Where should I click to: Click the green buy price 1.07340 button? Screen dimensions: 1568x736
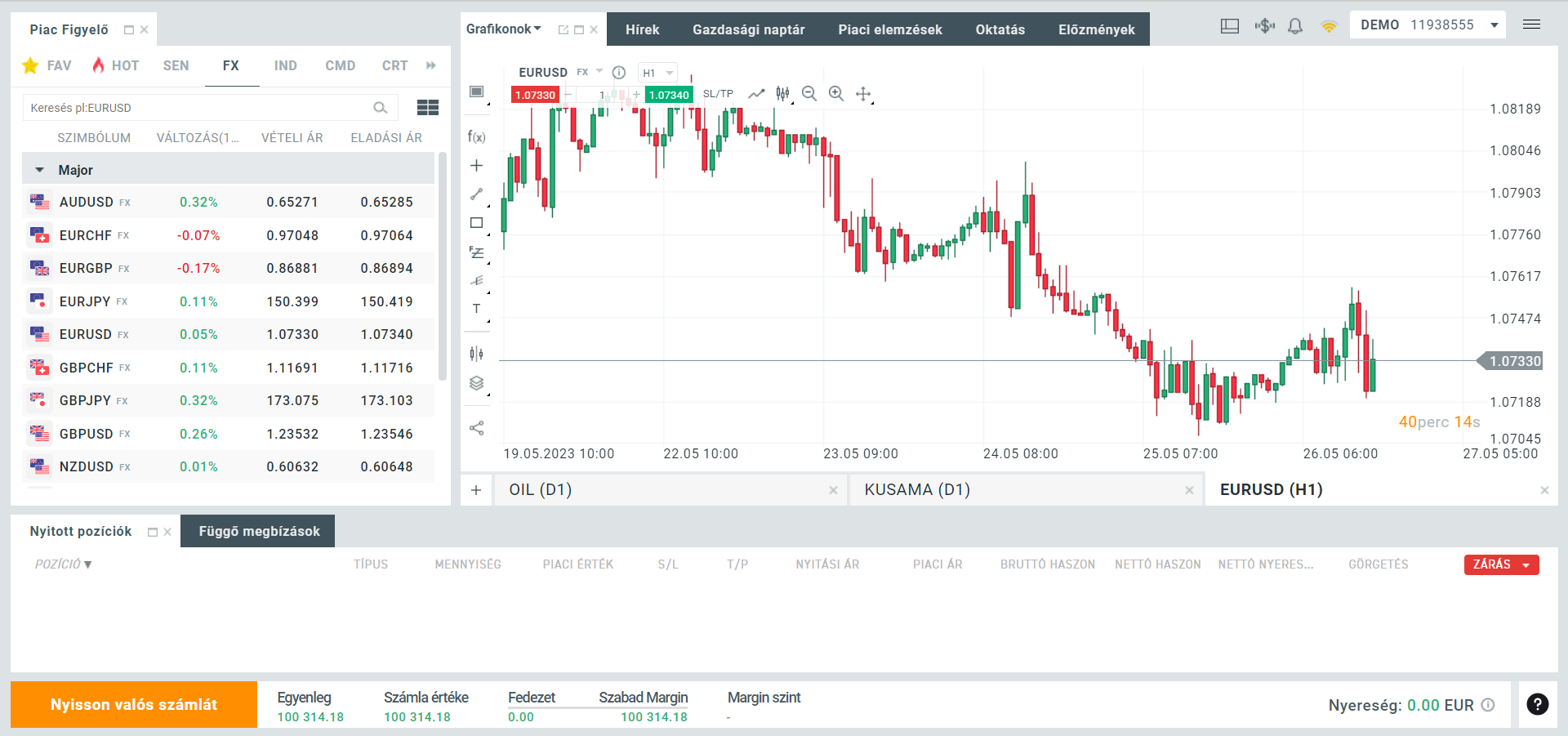[669, 95]
